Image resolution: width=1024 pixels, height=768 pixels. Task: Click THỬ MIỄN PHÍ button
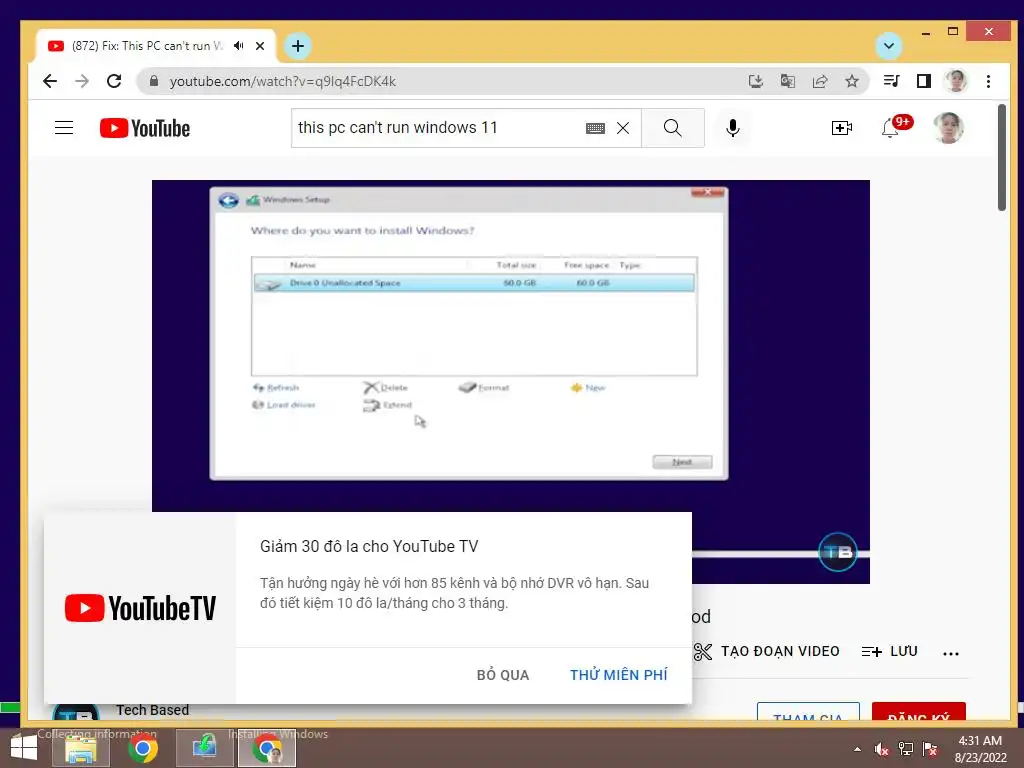coord(618,675)
